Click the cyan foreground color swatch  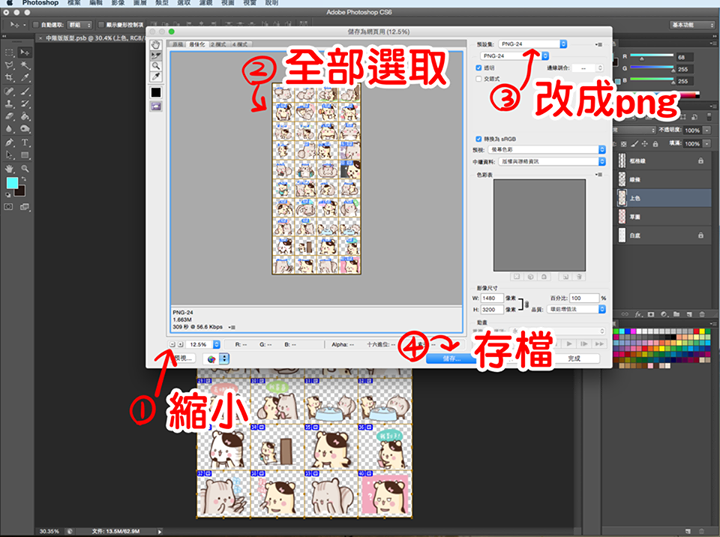pyautogui.click(x=12, y=183)
